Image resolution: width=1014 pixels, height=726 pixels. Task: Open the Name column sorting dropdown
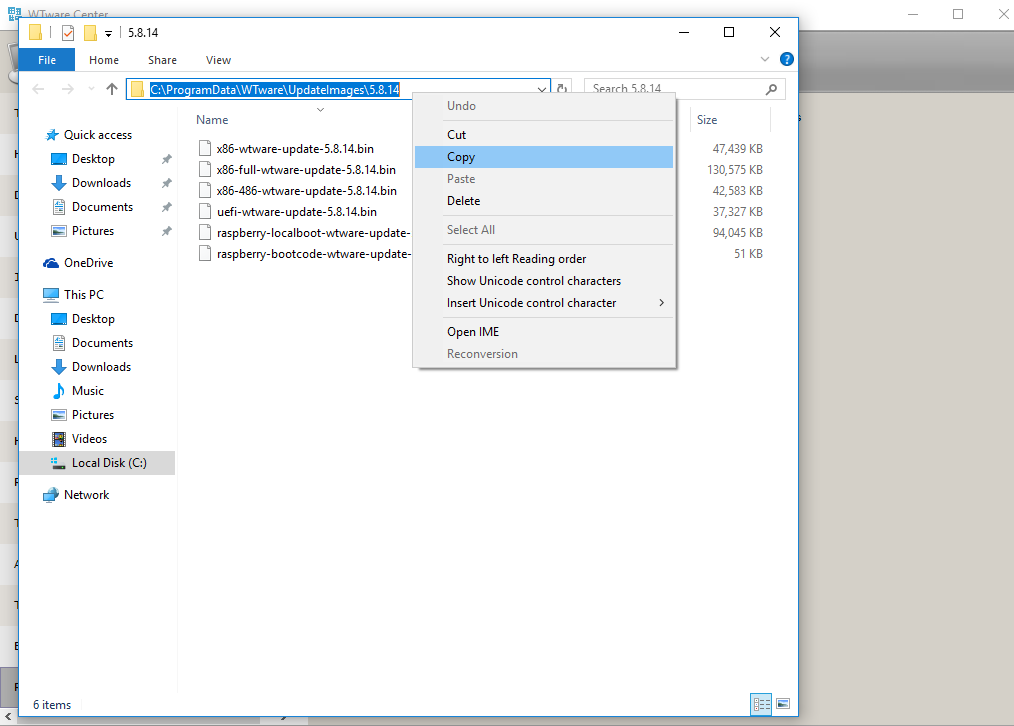tap(320, 108)
